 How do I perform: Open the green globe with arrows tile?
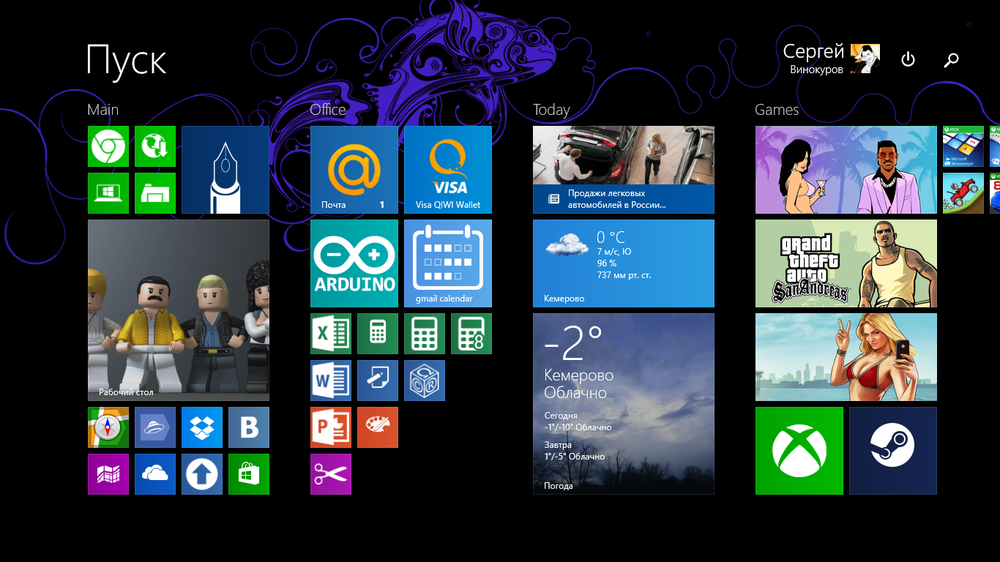click(x=155, y=146)
